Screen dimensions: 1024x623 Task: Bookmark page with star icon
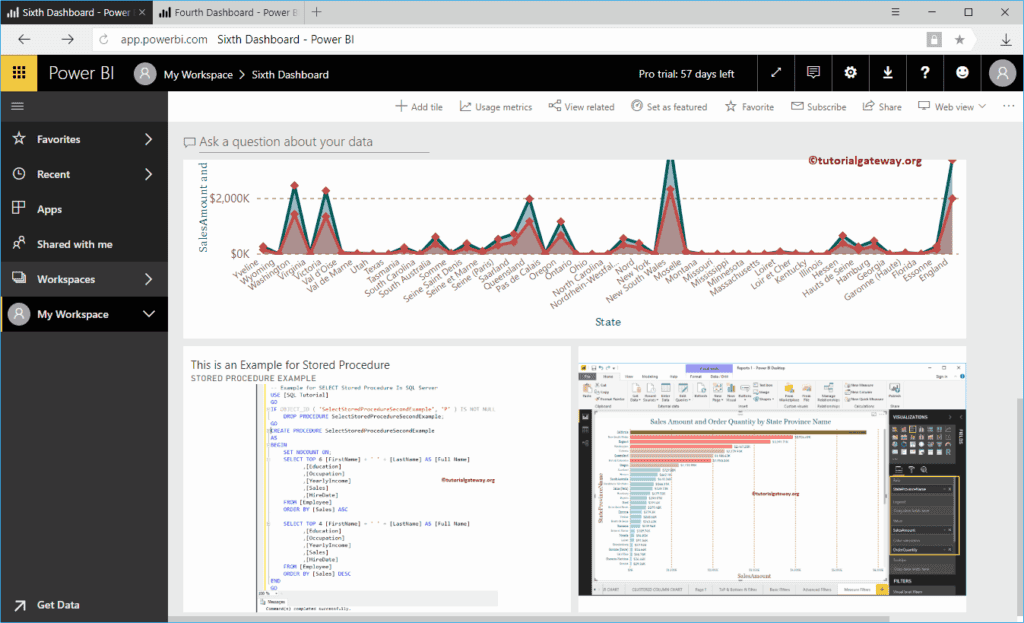[959, 40]
